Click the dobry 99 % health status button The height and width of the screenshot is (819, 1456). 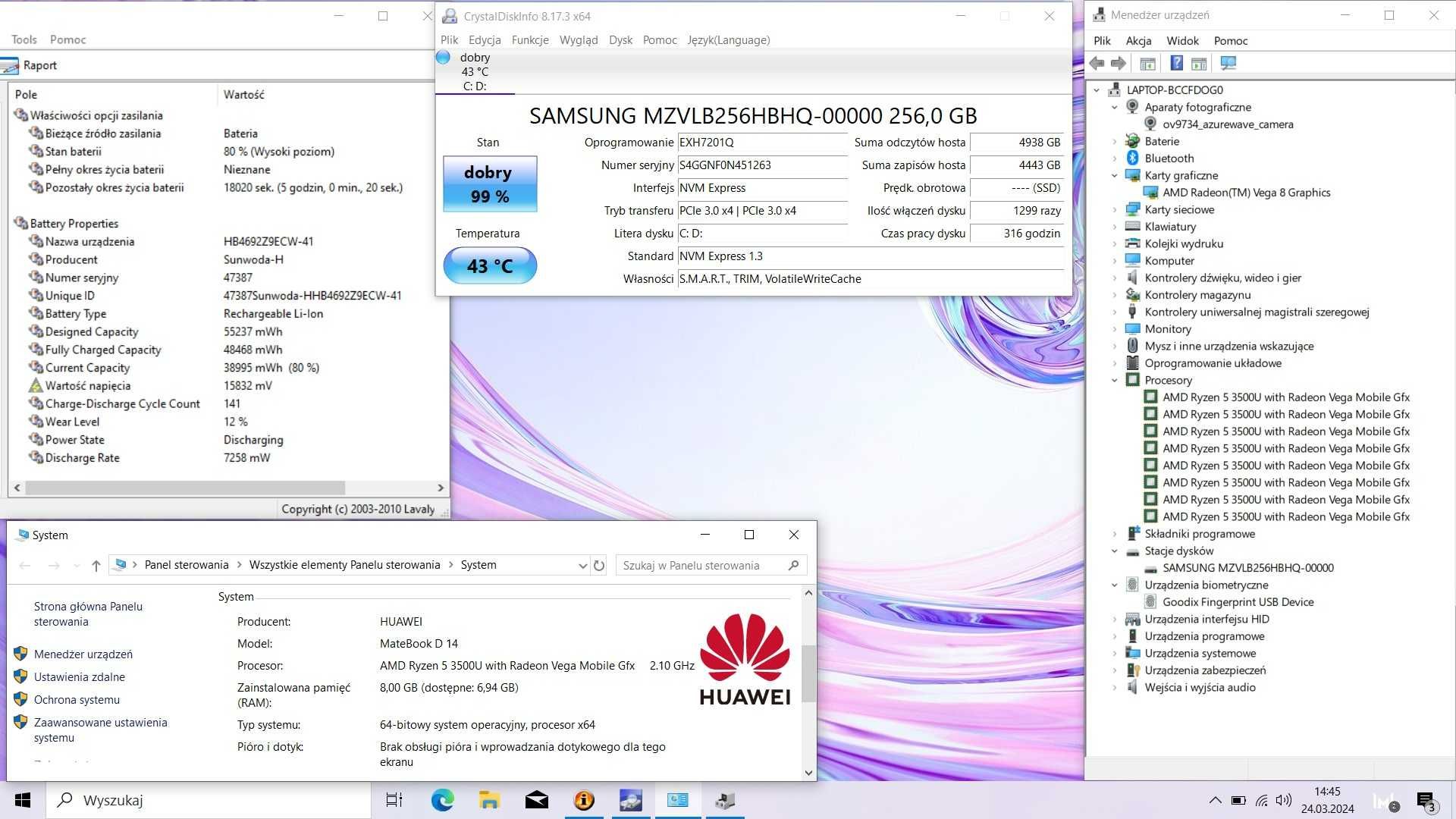click(x=490, y=184)
